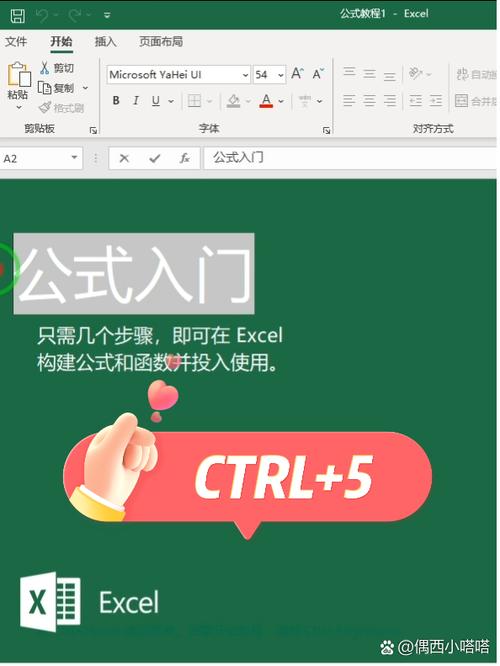
Task: Click the decrease font size icon
Action: click(x=318, y=74)
